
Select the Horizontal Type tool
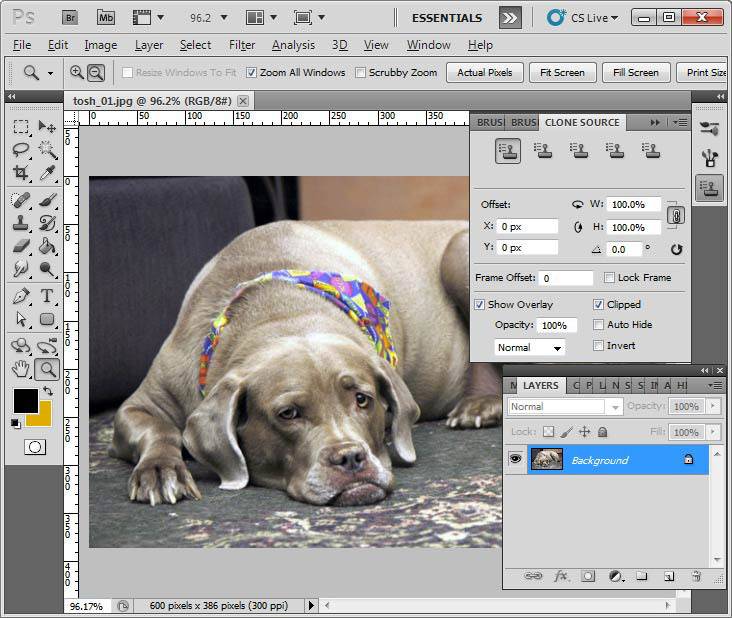click(47, 296)
